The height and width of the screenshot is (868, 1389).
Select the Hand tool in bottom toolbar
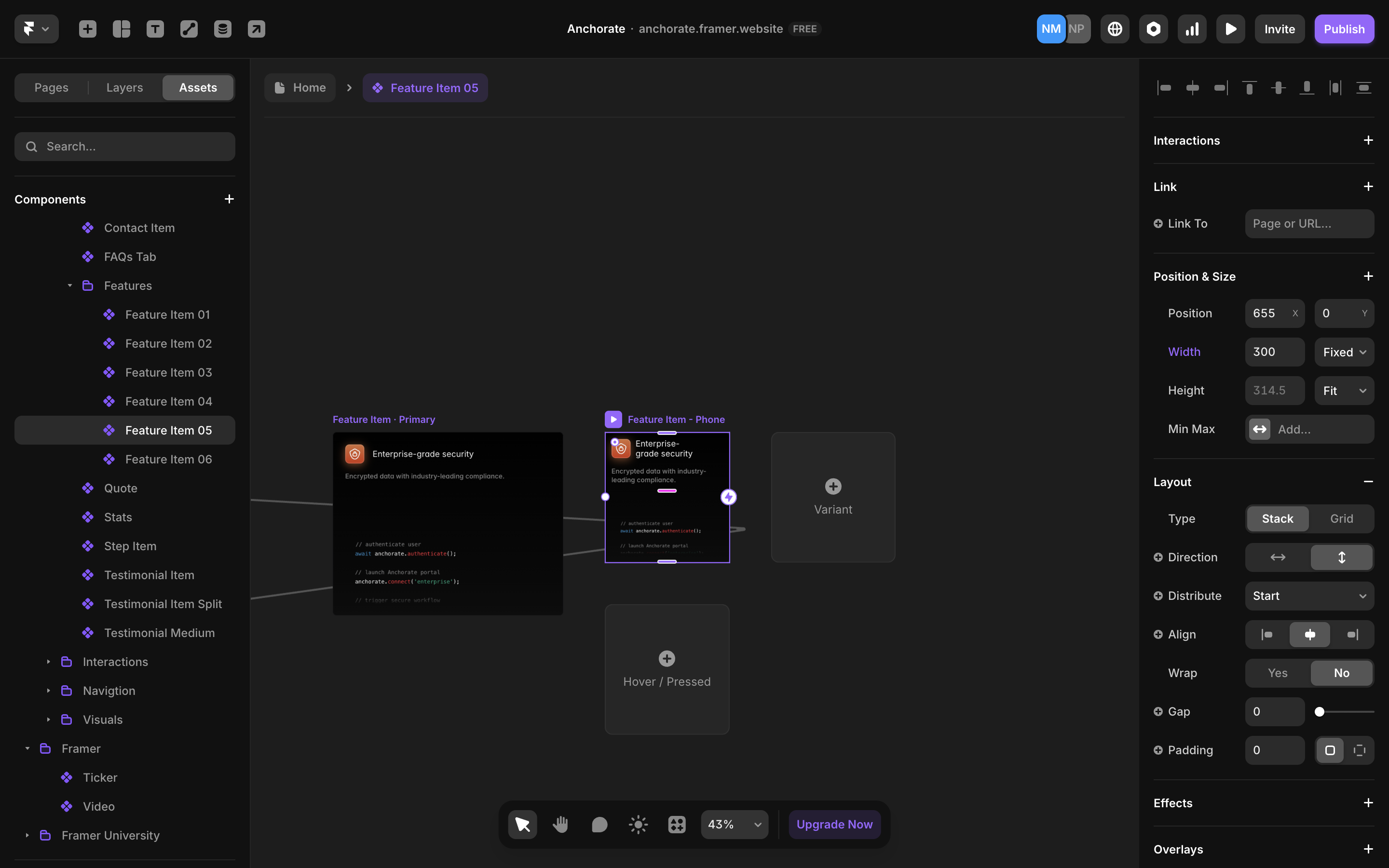[560, 824]
